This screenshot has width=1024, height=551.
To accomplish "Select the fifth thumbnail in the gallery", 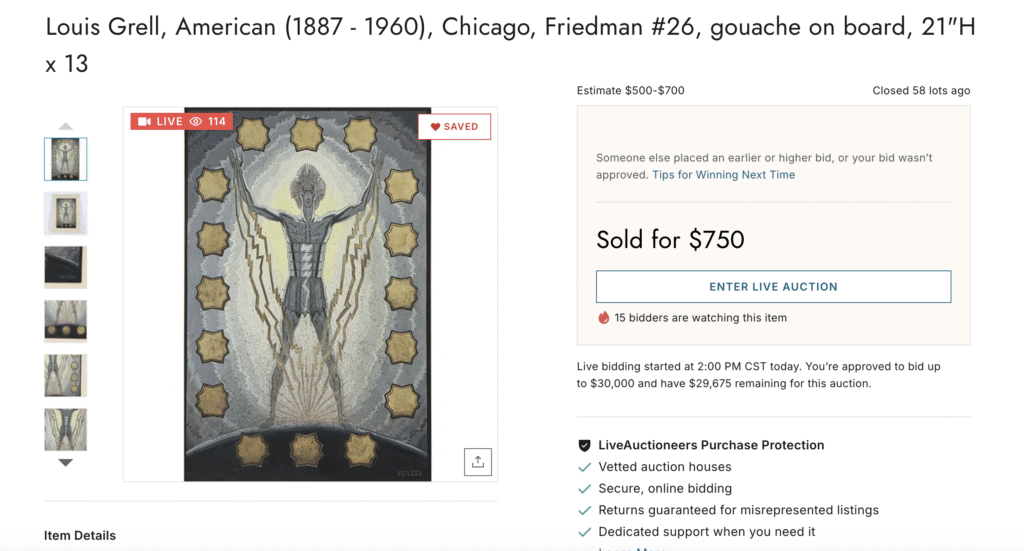I will [x=66, y=375].
